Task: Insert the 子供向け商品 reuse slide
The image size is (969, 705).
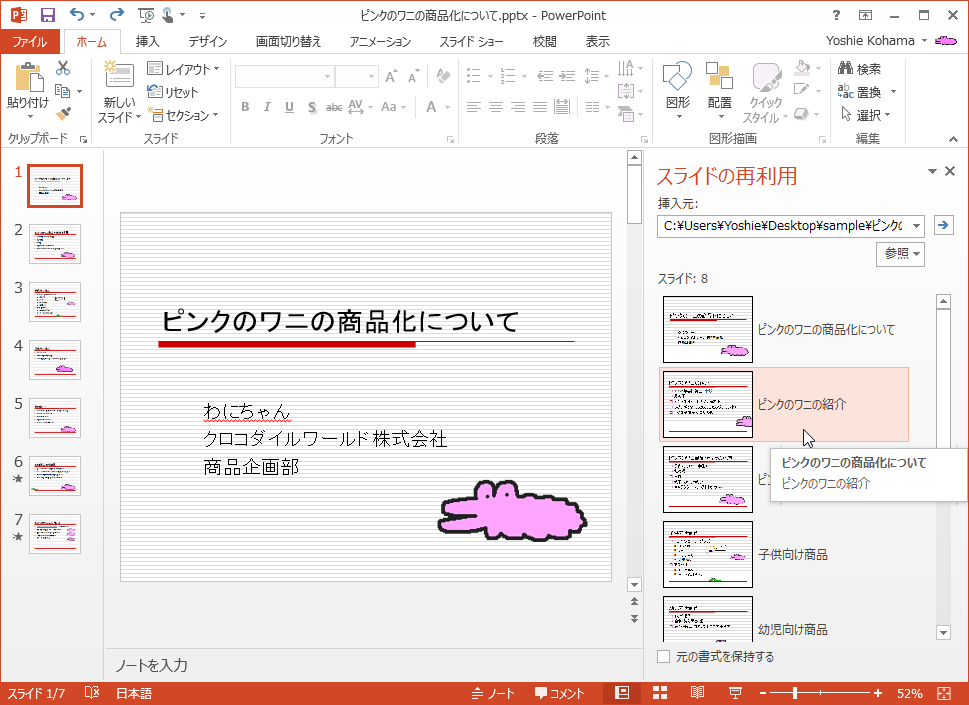Action: (x=784, y=554)
